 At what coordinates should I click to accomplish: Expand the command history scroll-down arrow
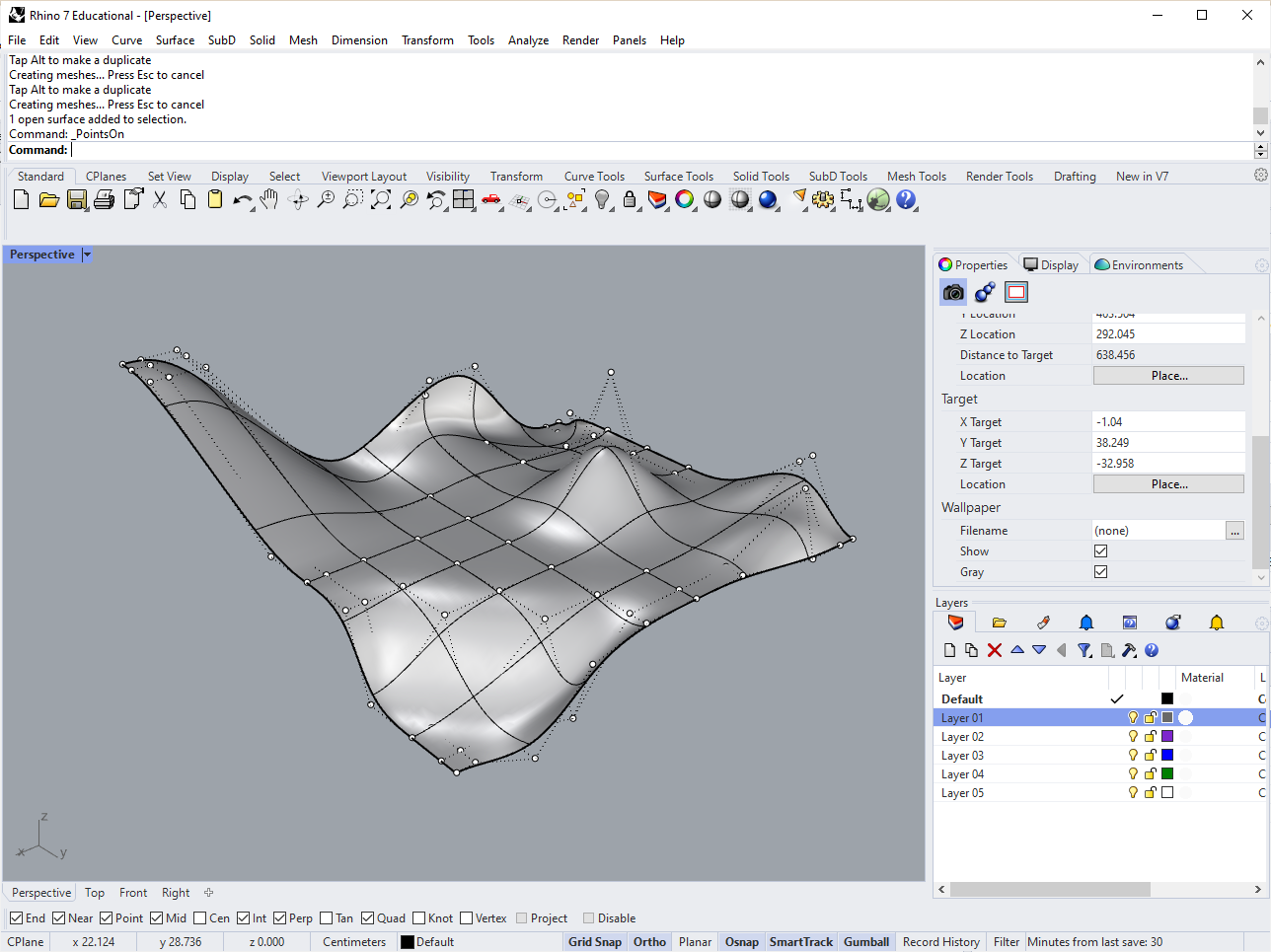tap(1260, 132)
